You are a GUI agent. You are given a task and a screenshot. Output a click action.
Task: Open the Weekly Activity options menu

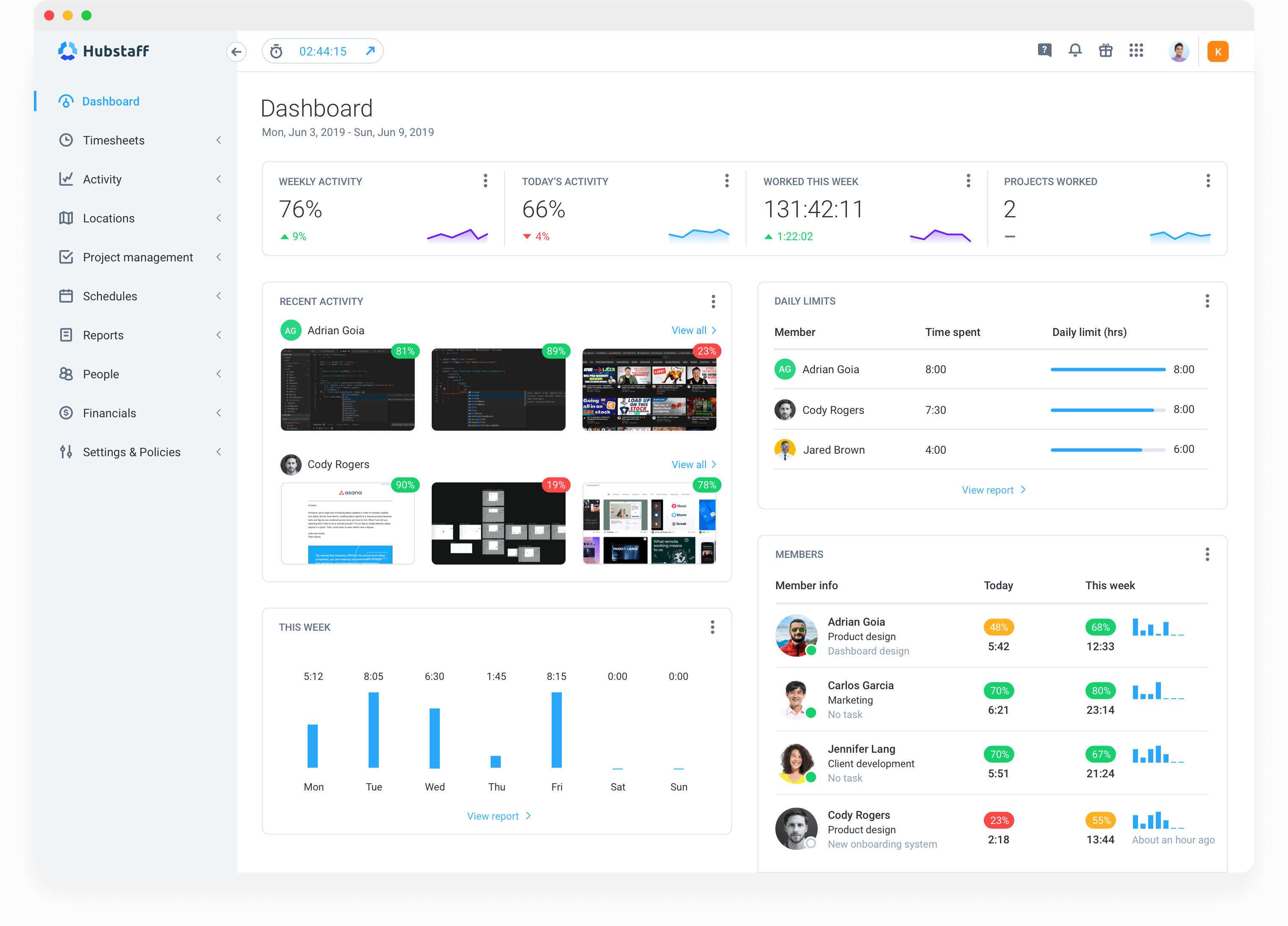pos(486,180)
